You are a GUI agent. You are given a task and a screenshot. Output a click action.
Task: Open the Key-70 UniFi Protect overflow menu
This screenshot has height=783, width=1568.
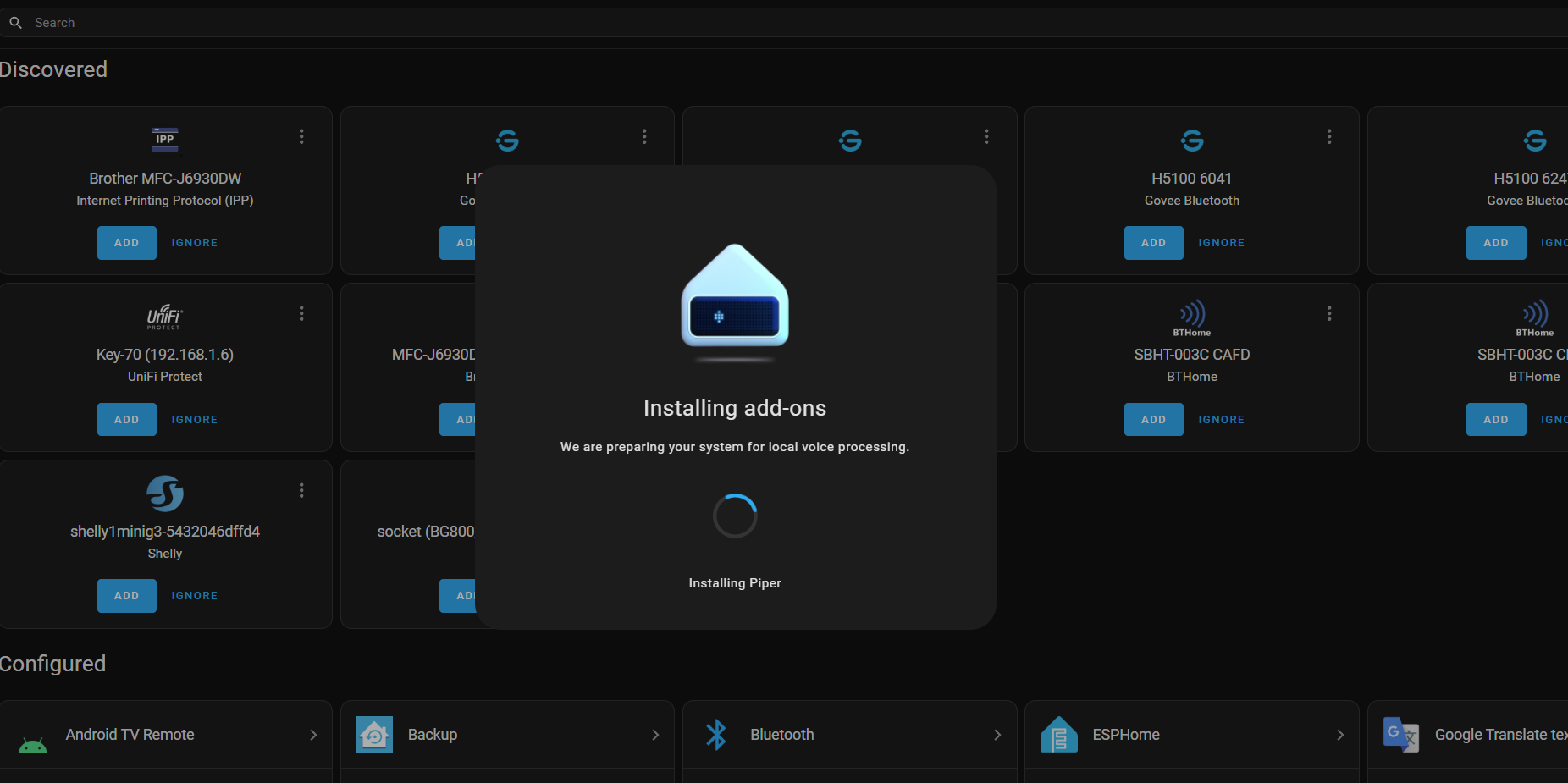click(x=301, y=314)
